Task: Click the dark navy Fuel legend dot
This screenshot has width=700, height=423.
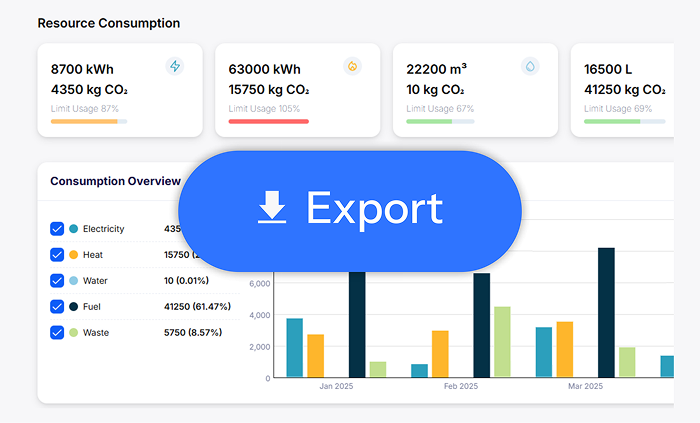Action: point(74,307)
